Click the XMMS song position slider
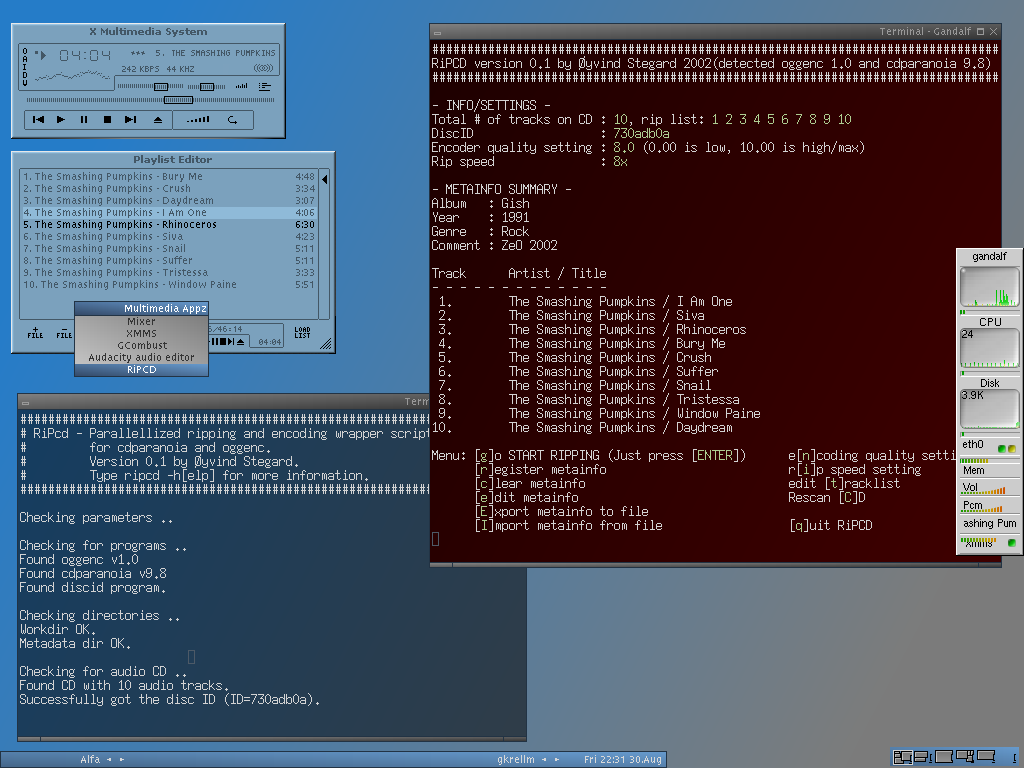The width and height of the screenshot is (1024, 768). [x=178, y=100]
